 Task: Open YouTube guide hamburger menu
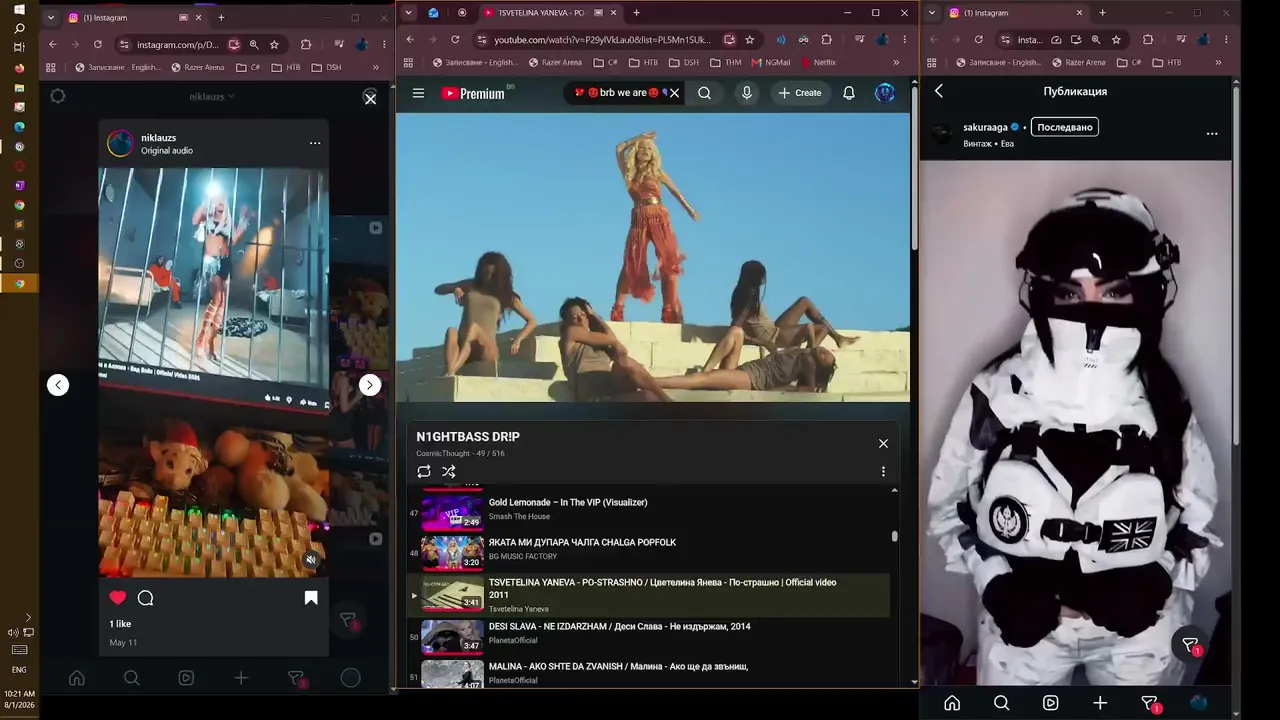[419, 93]
